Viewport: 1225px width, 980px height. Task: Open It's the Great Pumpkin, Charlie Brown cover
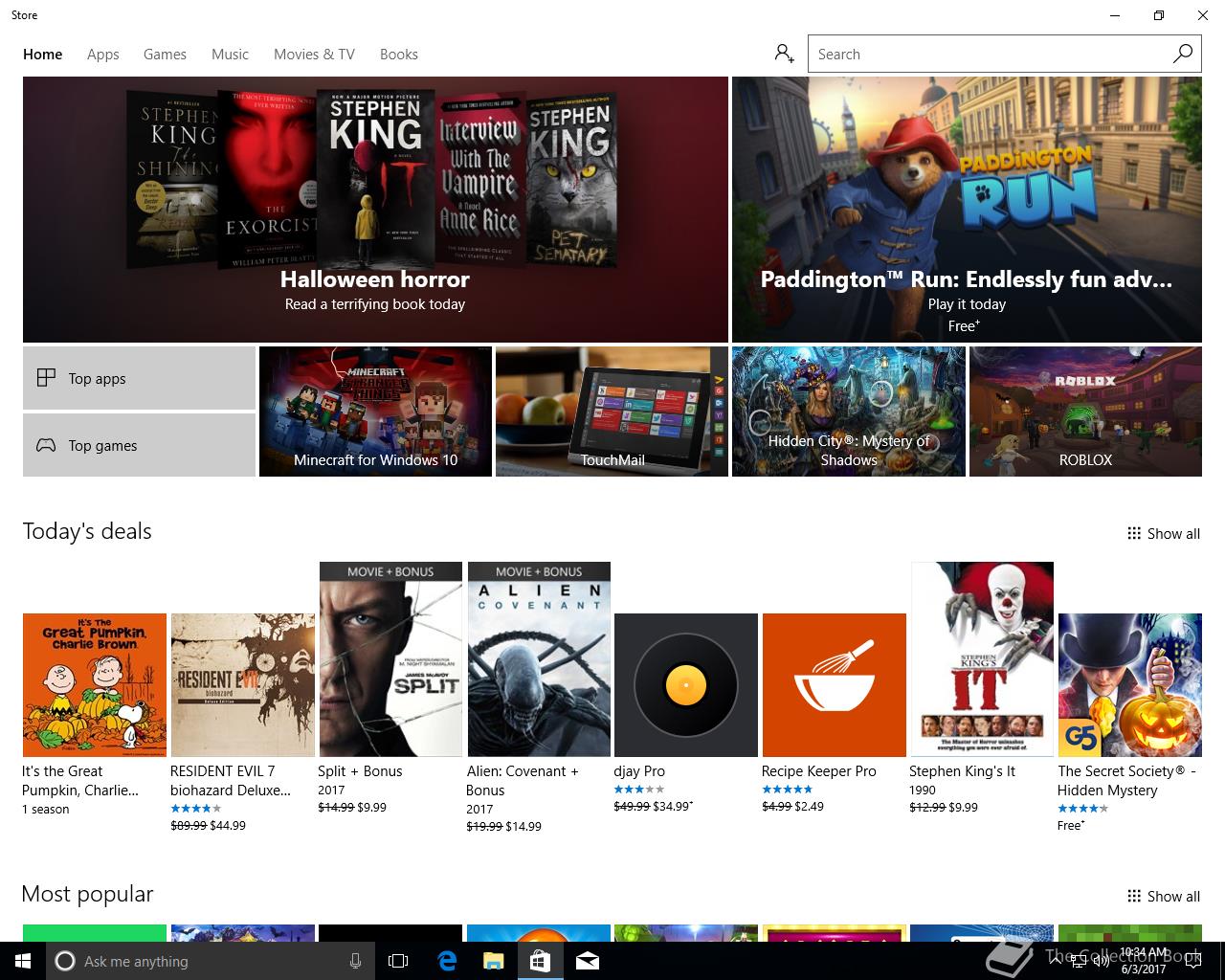point(95,685)
